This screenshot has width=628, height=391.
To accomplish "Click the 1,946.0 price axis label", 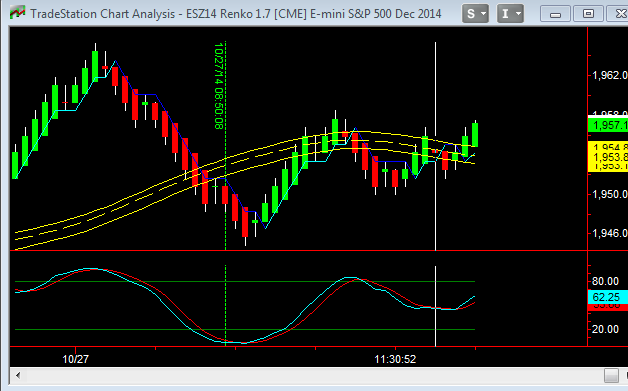I will (610, 233).
